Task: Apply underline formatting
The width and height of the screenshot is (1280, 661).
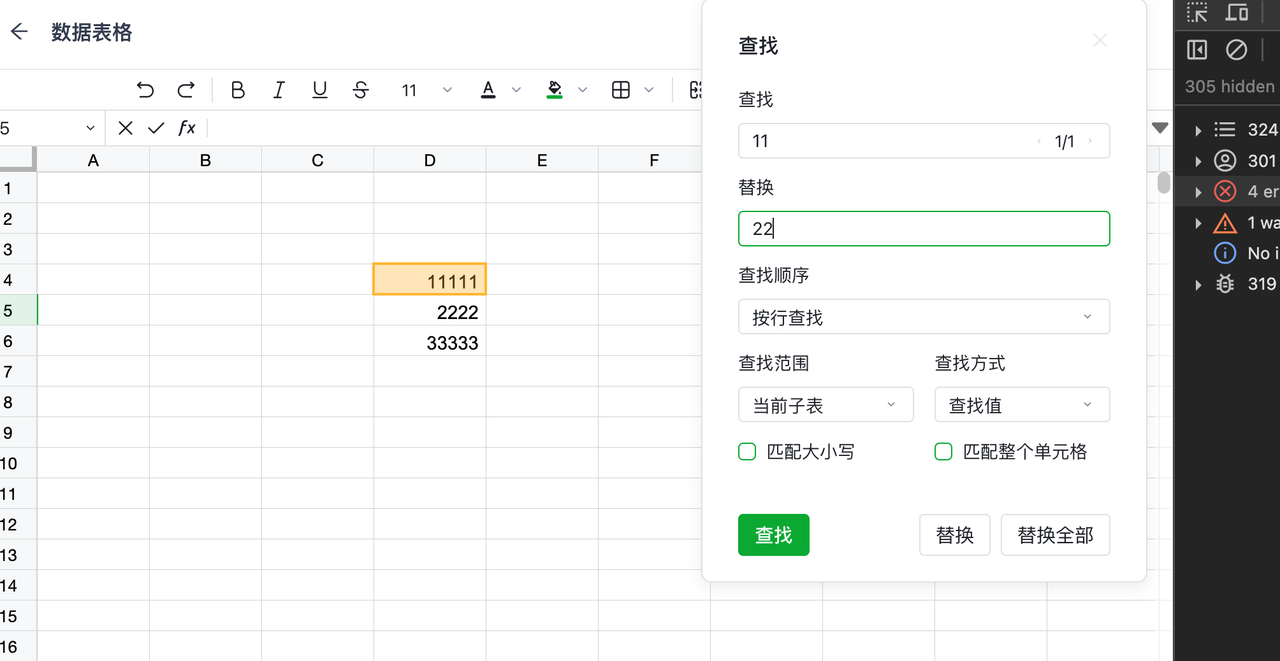Action: pyautogui.click(x=320, y=90)
